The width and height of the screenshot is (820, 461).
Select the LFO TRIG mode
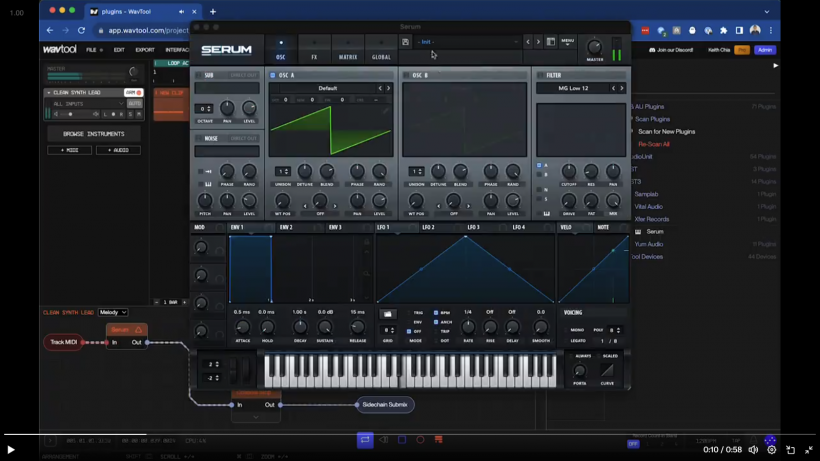point(408,313)
